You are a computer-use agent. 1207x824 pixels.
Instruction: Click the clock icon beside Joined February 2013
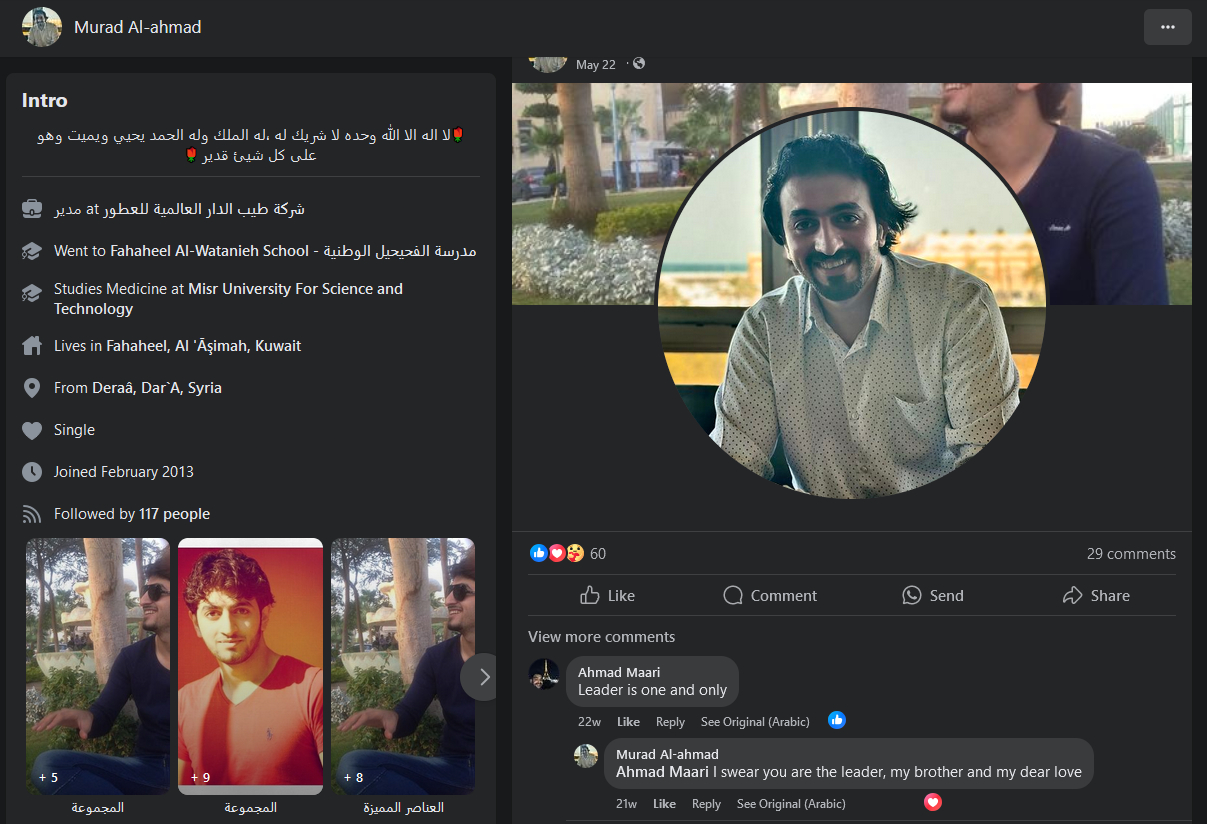click(32, 472)
